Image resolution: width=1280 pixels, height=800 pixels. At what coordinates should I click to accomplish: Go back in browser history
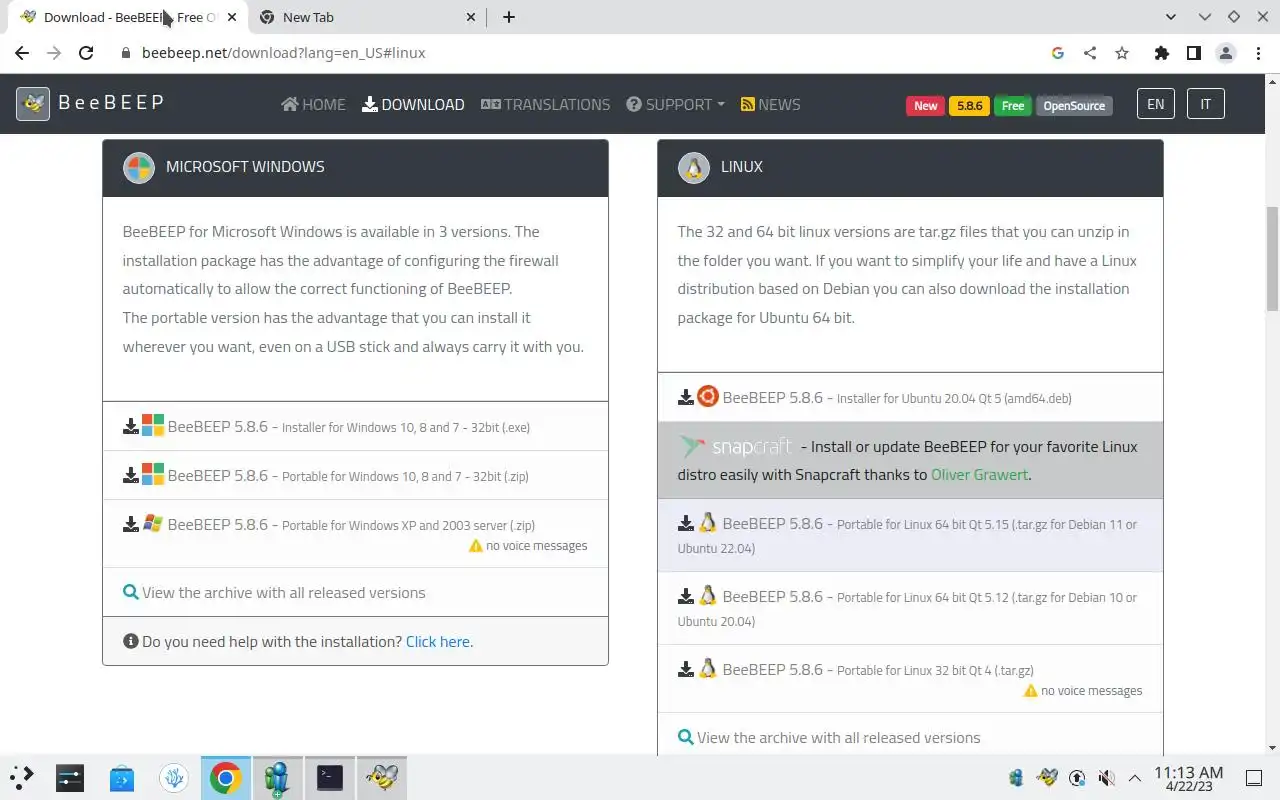pos(22,53)
